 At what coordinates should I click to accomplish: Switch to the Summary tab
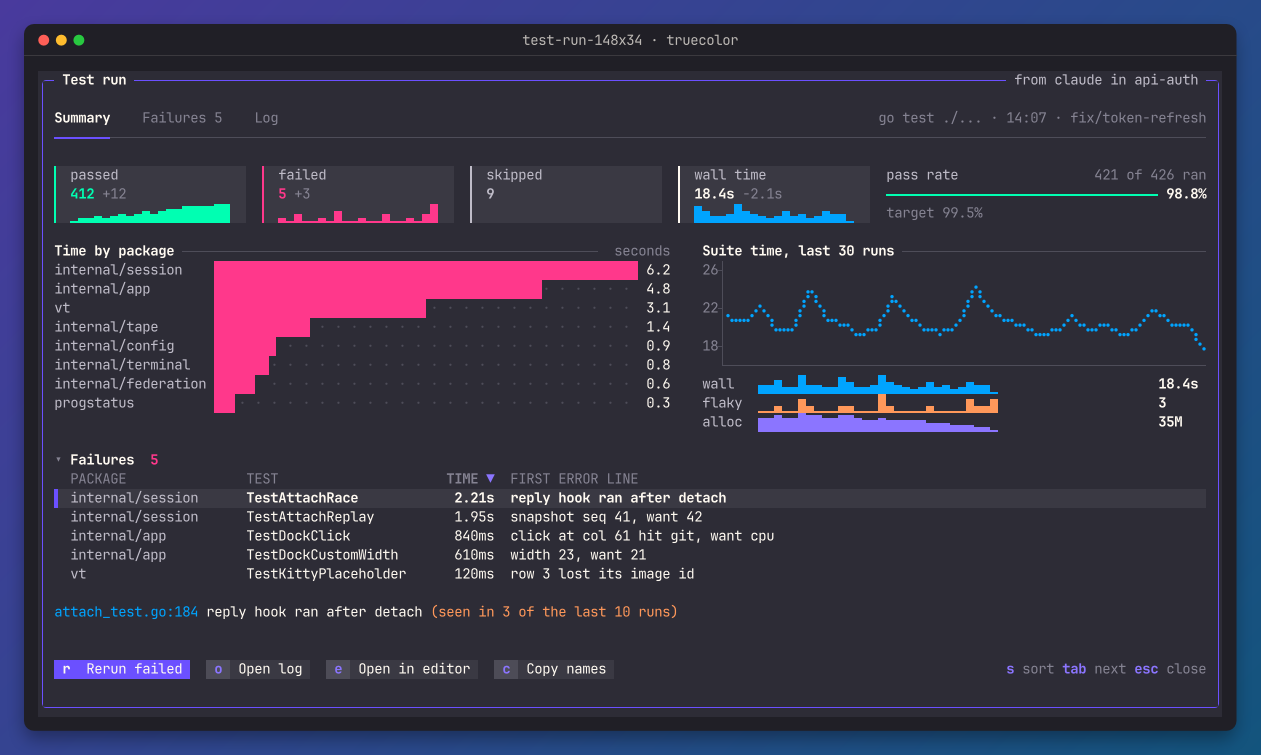[x=82, y=118]
